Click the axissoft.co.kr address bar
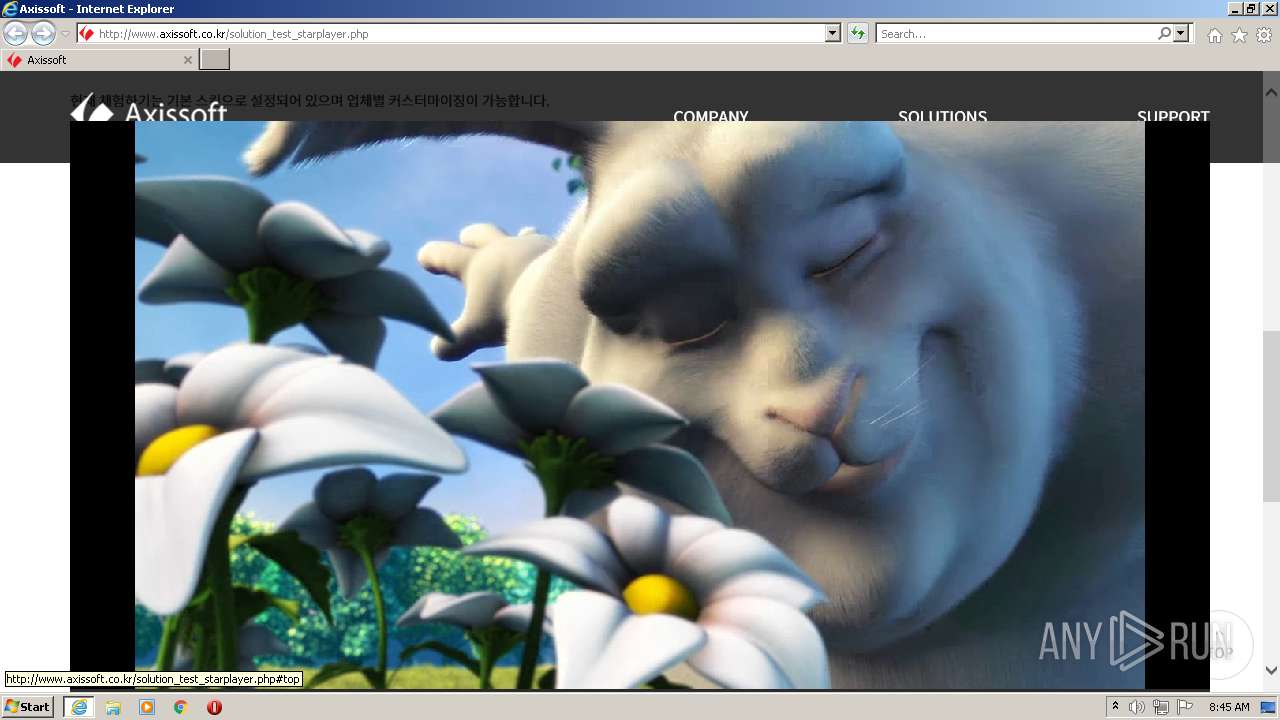The height and width of the screenshot is (720, 1280). (x=450, y=34)
